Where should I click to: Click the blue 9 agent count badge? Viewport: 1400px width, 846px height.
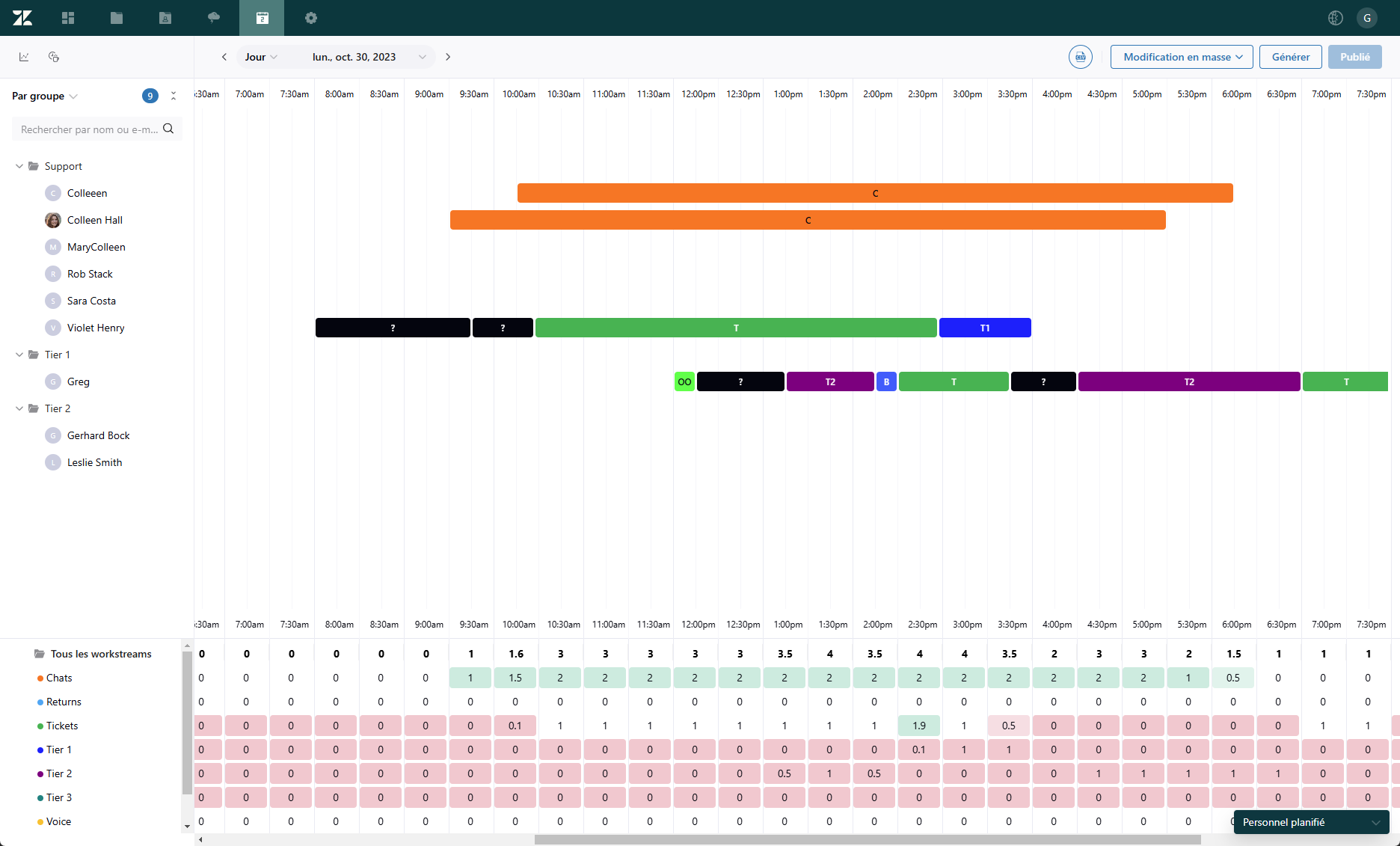[x=150, y=96]
